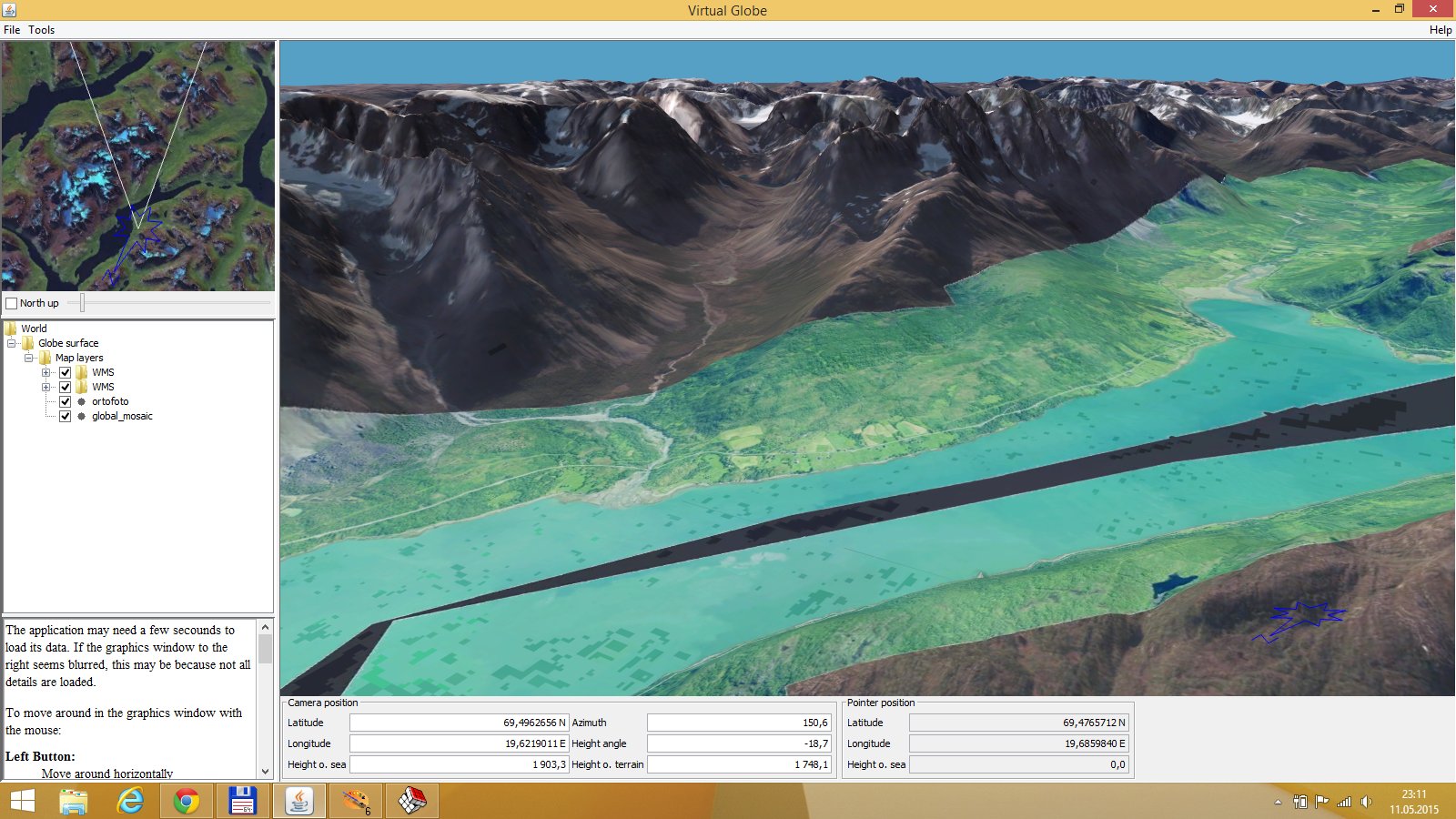Uncheck the first WMS layer checkbox
The width and height of the screenshot is (1456, 819).
(x=65, y=372)
